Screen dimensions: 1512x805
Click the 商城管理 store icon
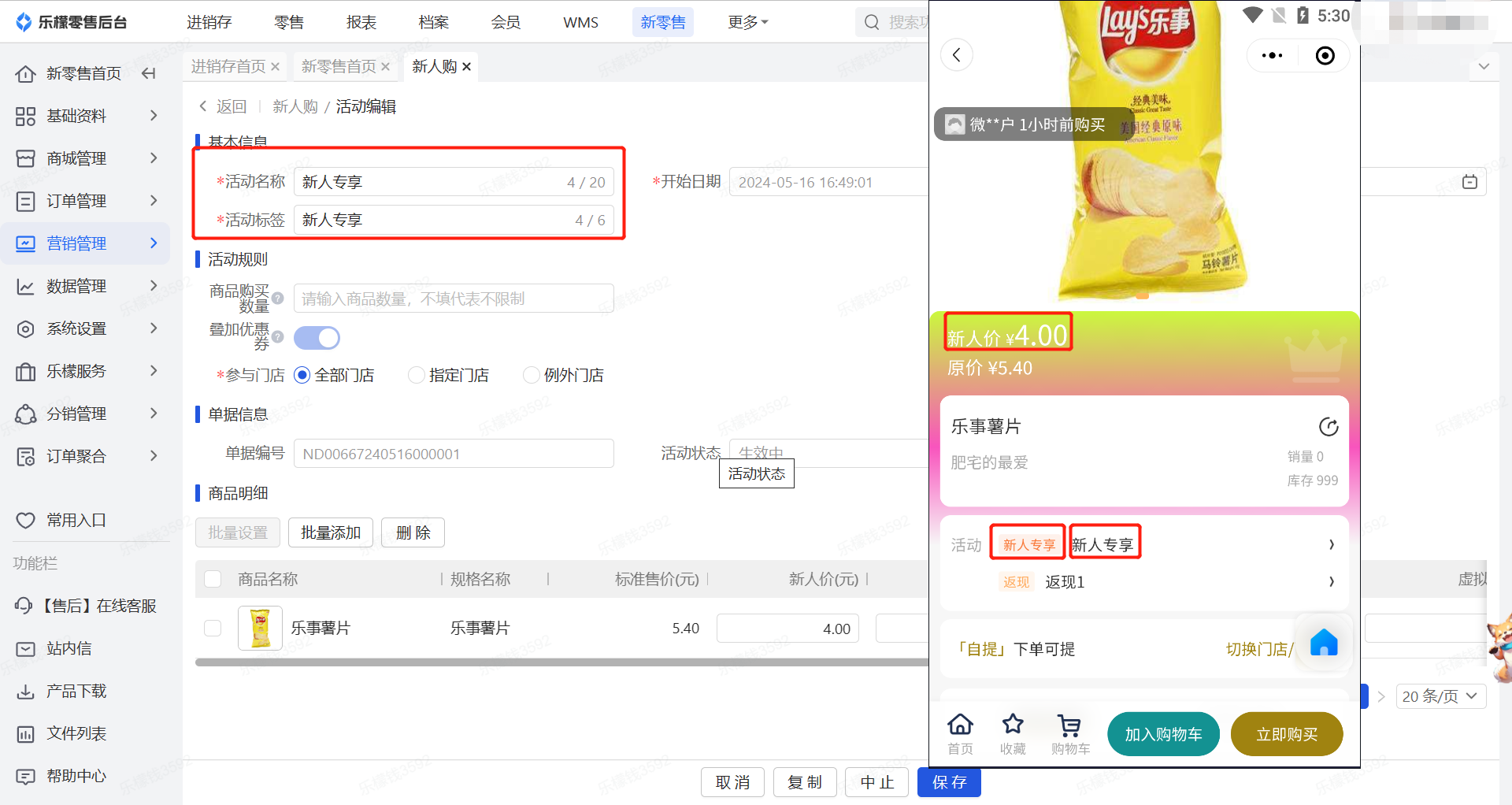(x=25, y=159)
